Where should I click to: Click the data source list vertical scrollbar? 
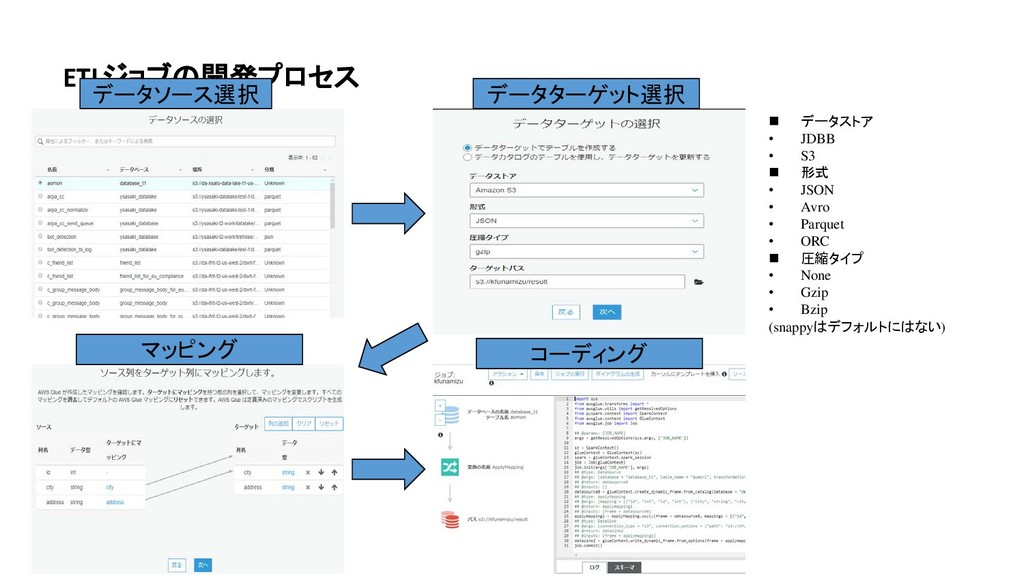tap(332, 205)
